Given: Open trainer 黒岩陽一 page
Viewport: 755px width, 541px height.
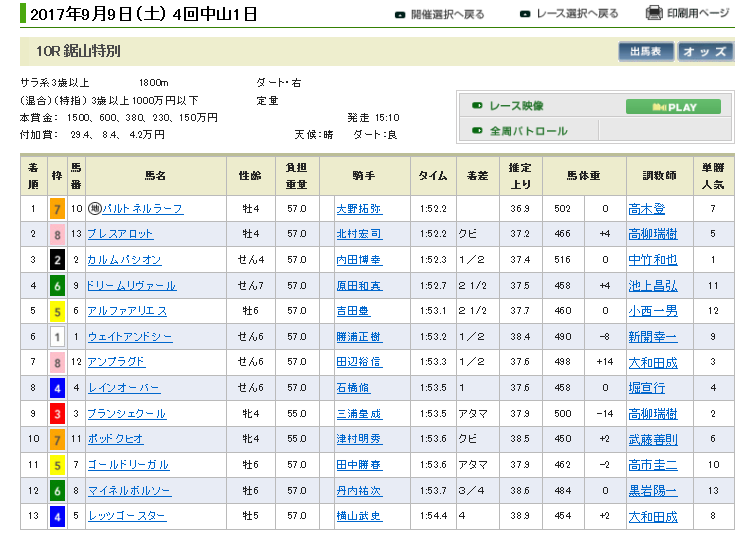Looking at the screenshot, I should 652,491.
